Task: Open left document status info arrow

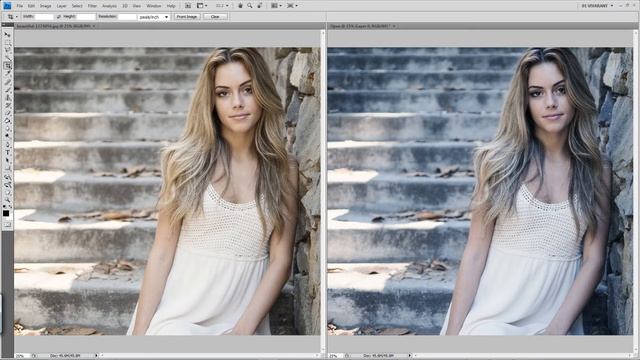Action: [96, 356]
